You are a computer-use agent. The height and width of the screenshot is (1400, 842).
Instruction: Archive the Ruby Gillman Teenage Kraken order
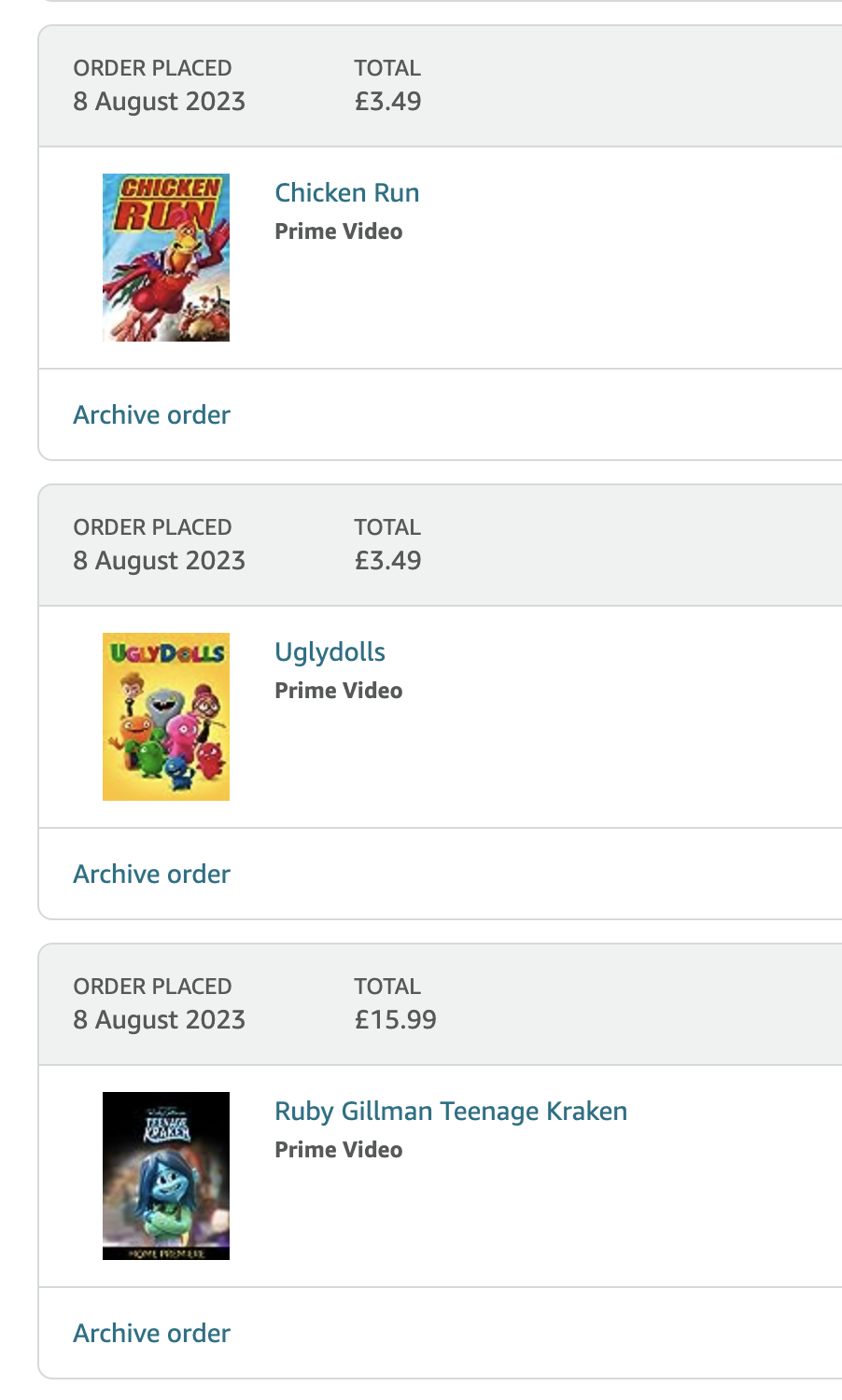click(151, 1334)
